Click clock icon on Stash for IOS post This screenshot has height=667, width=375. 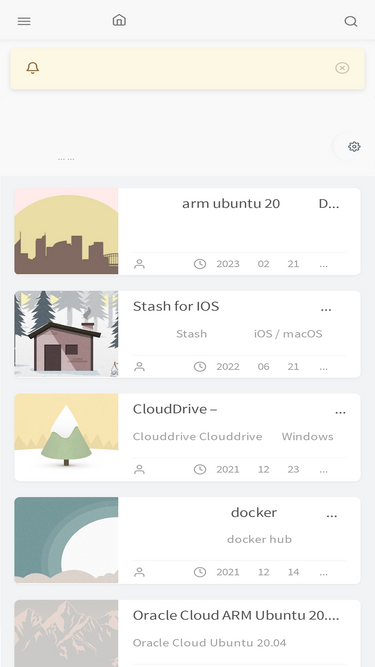200,367
